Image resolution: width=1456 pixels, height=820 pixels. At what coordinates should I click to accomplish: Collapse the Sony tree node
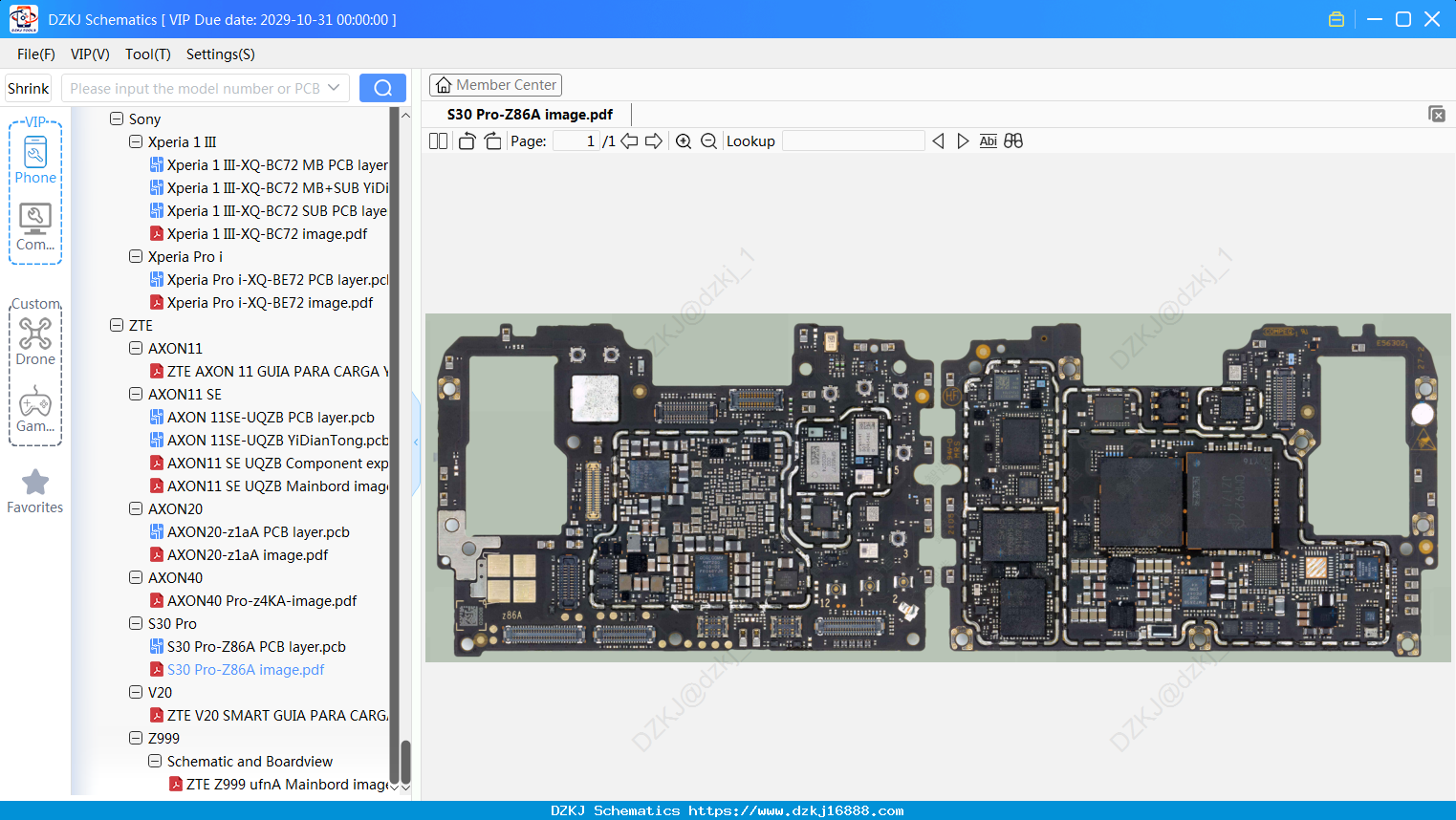(x=117, y=119)
